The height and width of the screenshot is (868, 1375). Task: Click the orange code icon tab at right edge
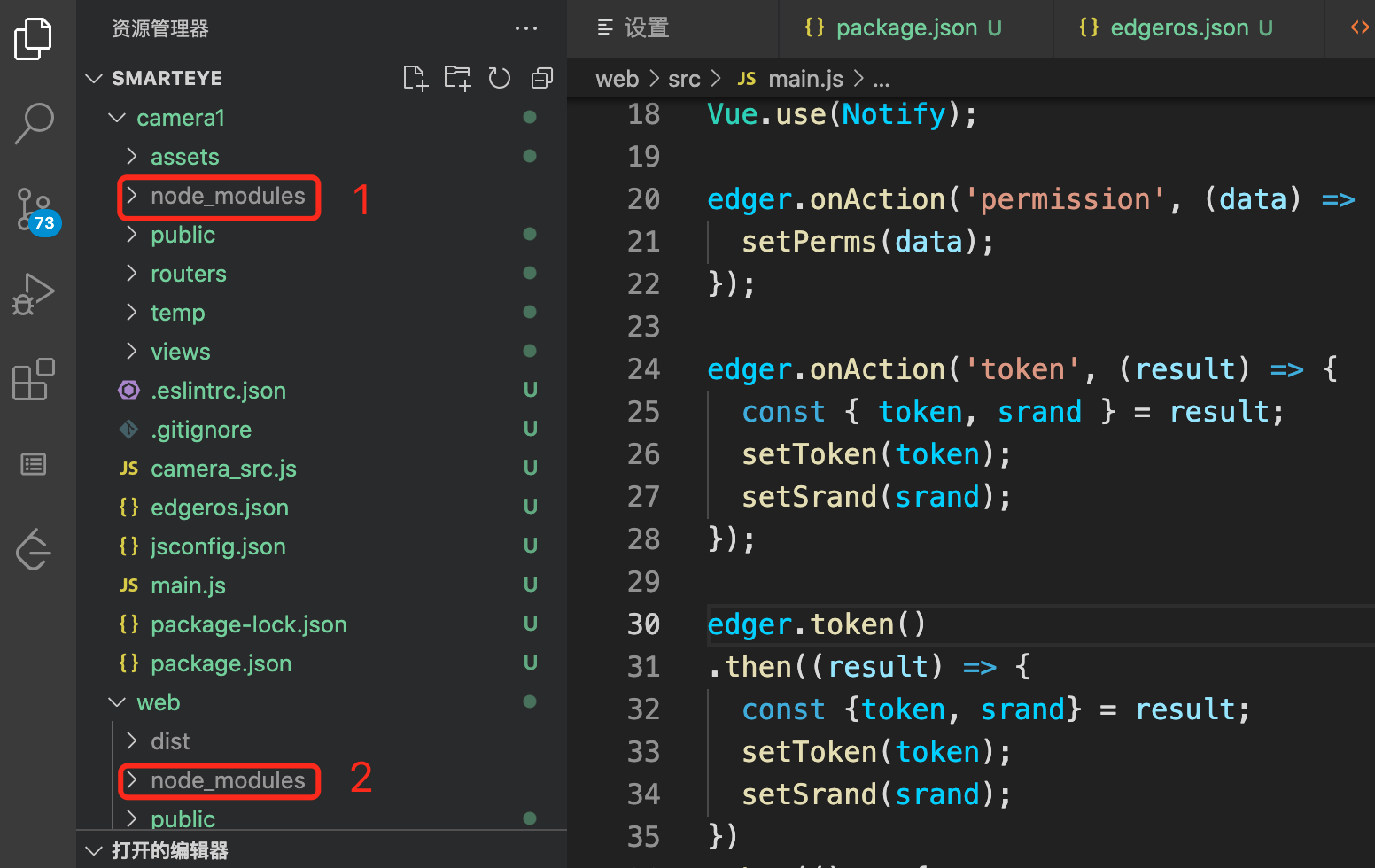(1360, 27)
